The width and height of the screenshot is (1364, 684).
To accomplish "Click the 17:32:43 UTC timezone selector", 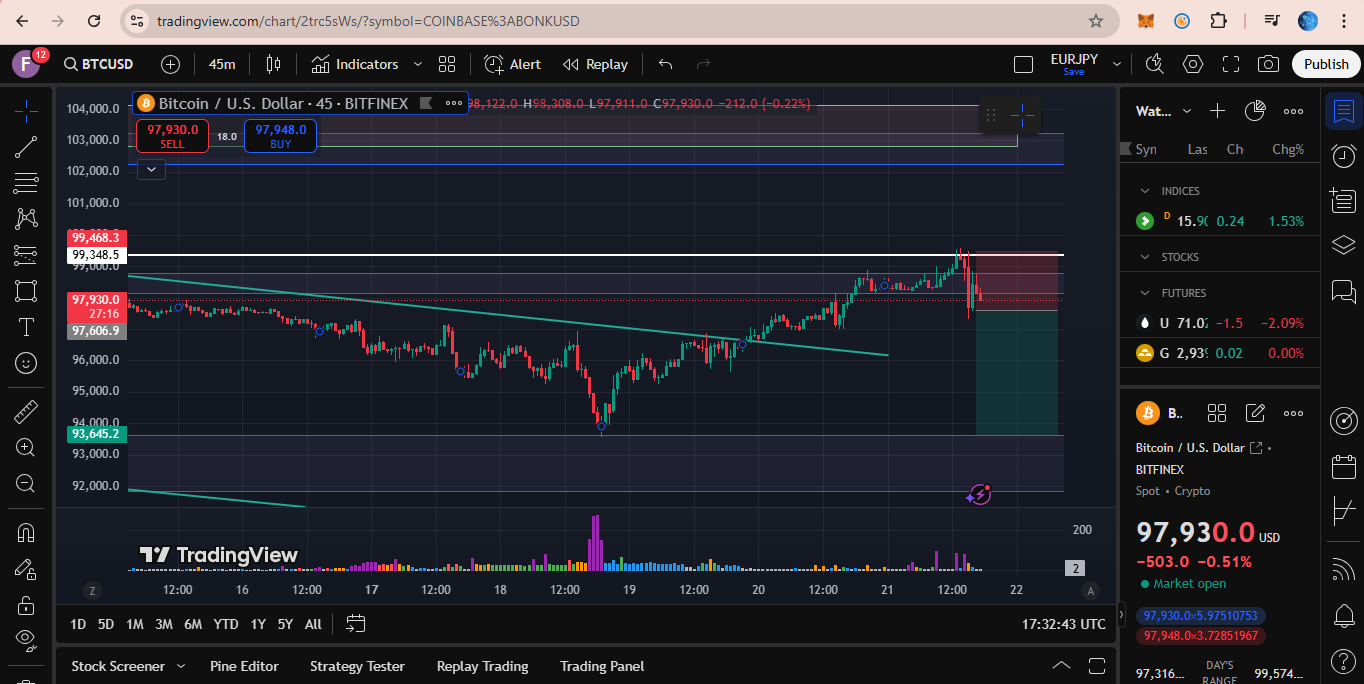I will (x=1064, y=624).
